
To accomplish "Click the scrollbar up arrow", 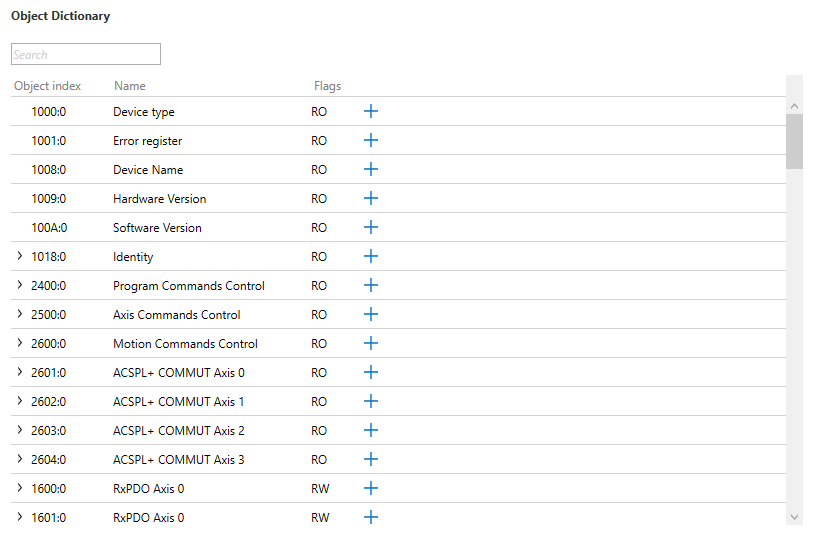I will pyautogui.click(x=794, y=105).
